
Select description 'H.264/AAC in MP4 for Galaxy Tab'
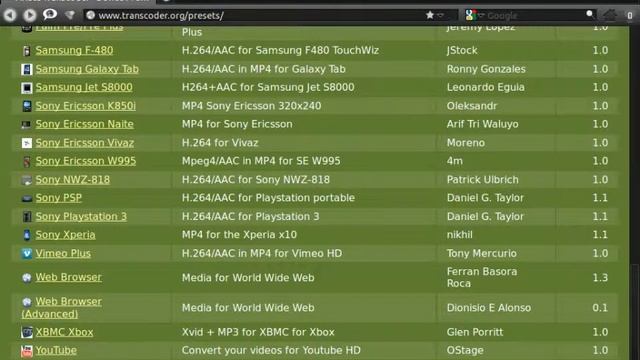[264, 69]
